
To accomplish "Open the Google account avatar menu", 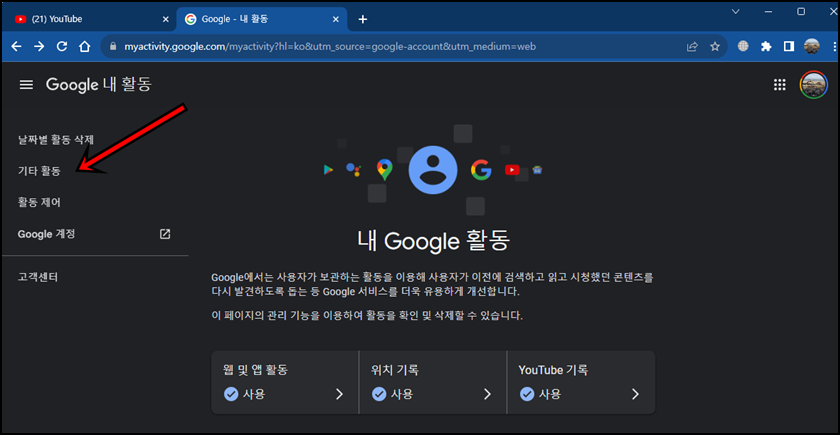I will pos(813,85).
